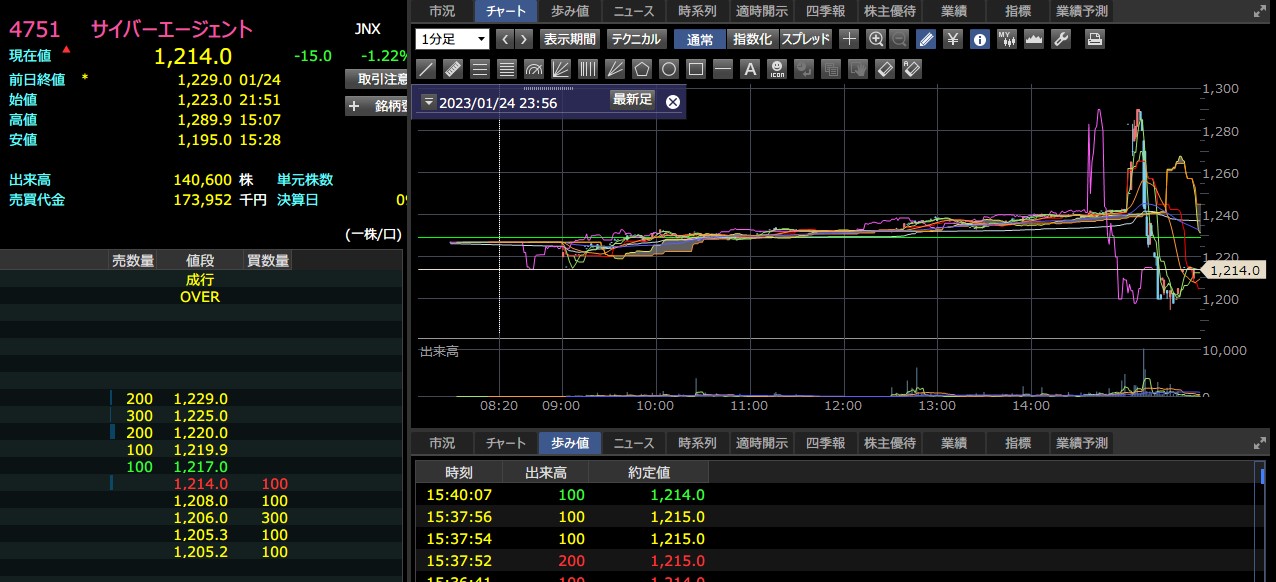Select the 1,205.2 bid price row
Image resolution: width=1276 pixels, height=582 pixels.
[x=200, y=552]
